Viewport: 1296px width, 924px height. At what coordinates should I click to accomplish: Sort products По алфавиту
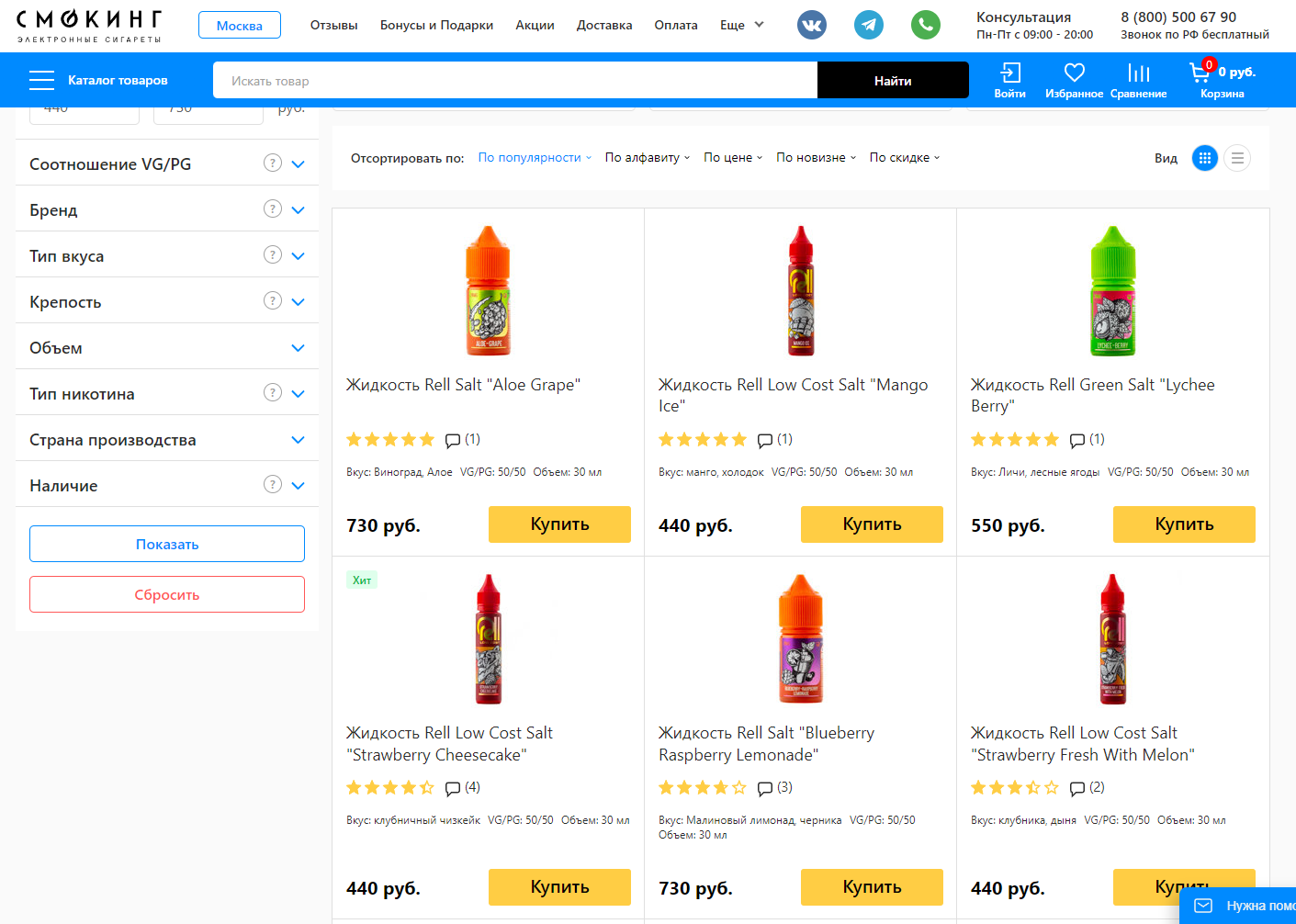point(648,158)
